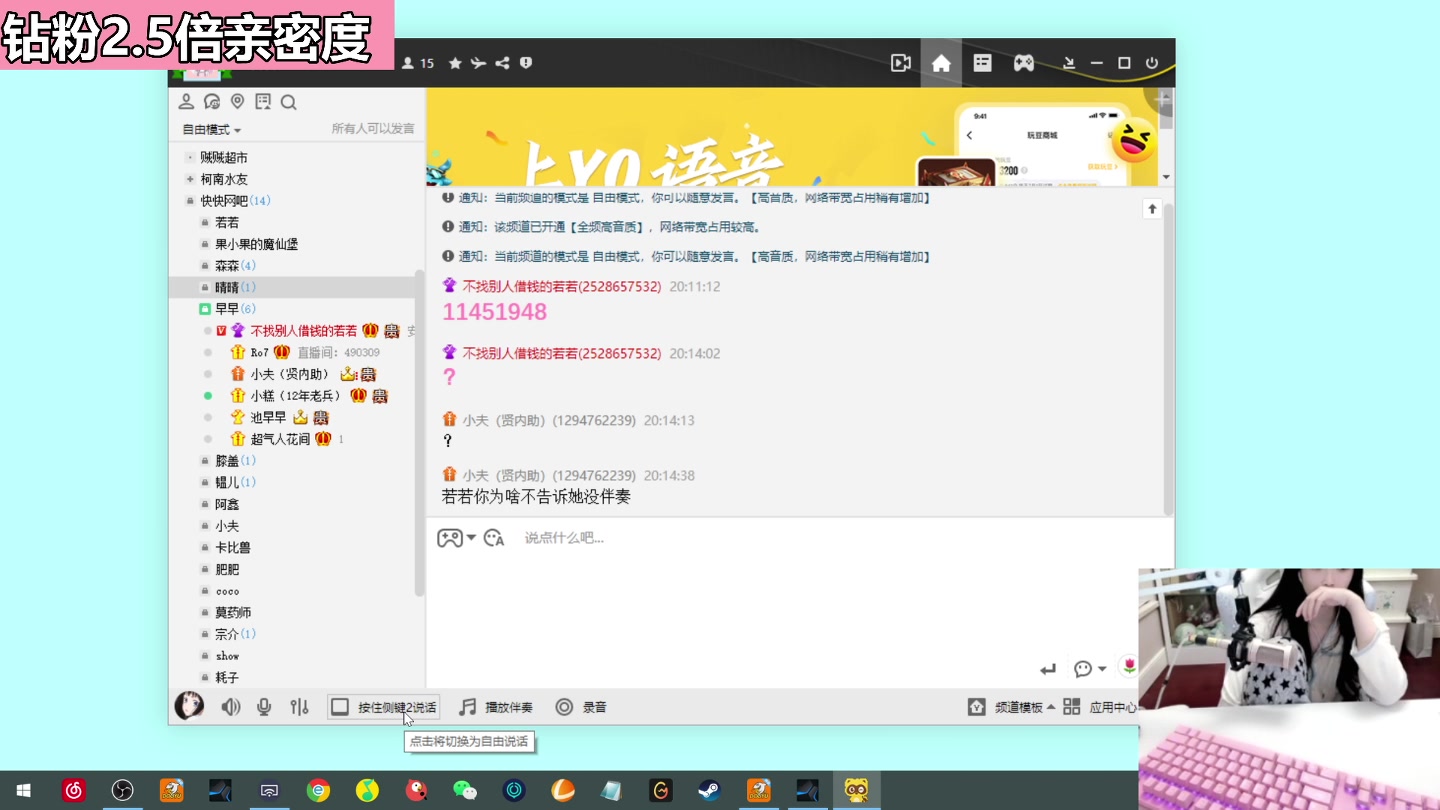Enter the 早早 sub-channel
The width and height of the screenshot is (1440, 810).
[230, 308]
